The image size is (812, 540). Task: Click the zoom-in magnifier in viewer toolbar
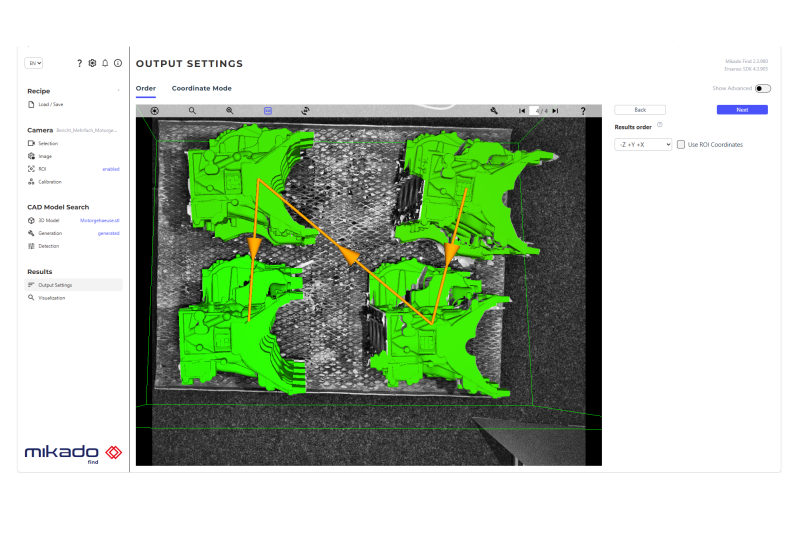(x=230, y=111)
